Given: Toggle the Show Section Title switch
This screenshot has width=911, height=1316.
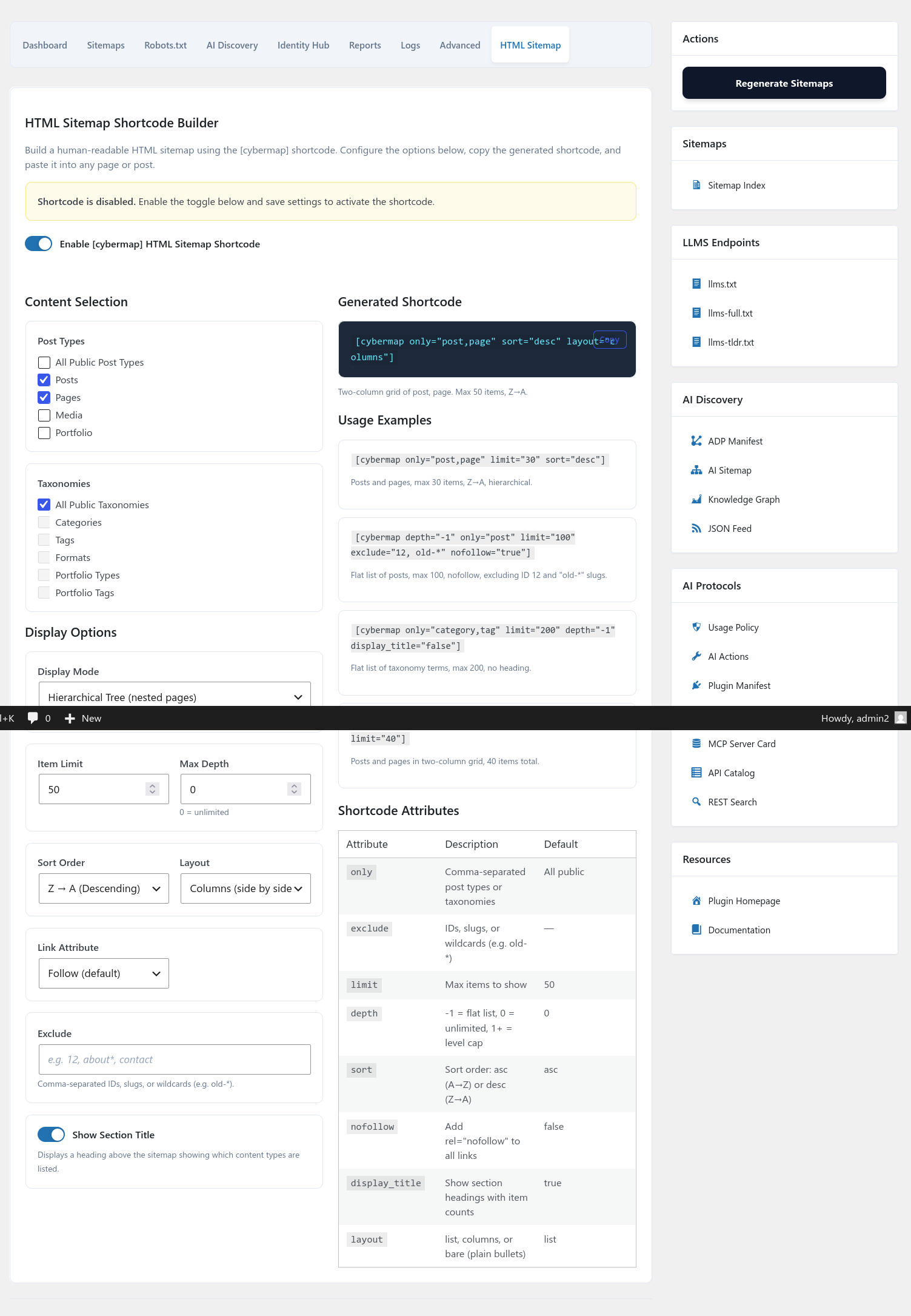Looking at the screenshot, I should pos(51,1135).
